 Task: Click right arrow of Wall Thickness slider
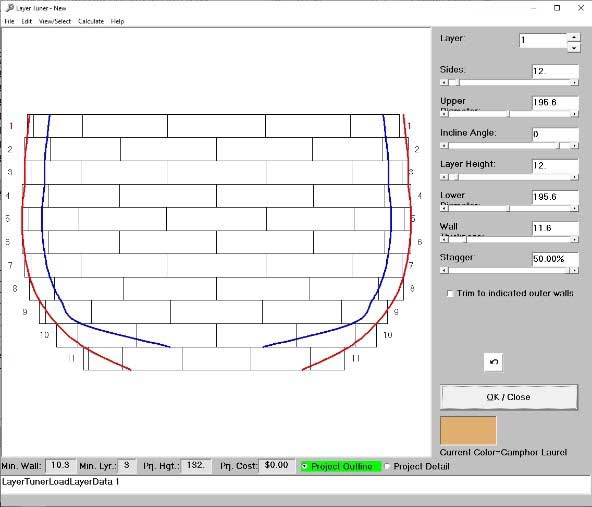pos(574,239)
